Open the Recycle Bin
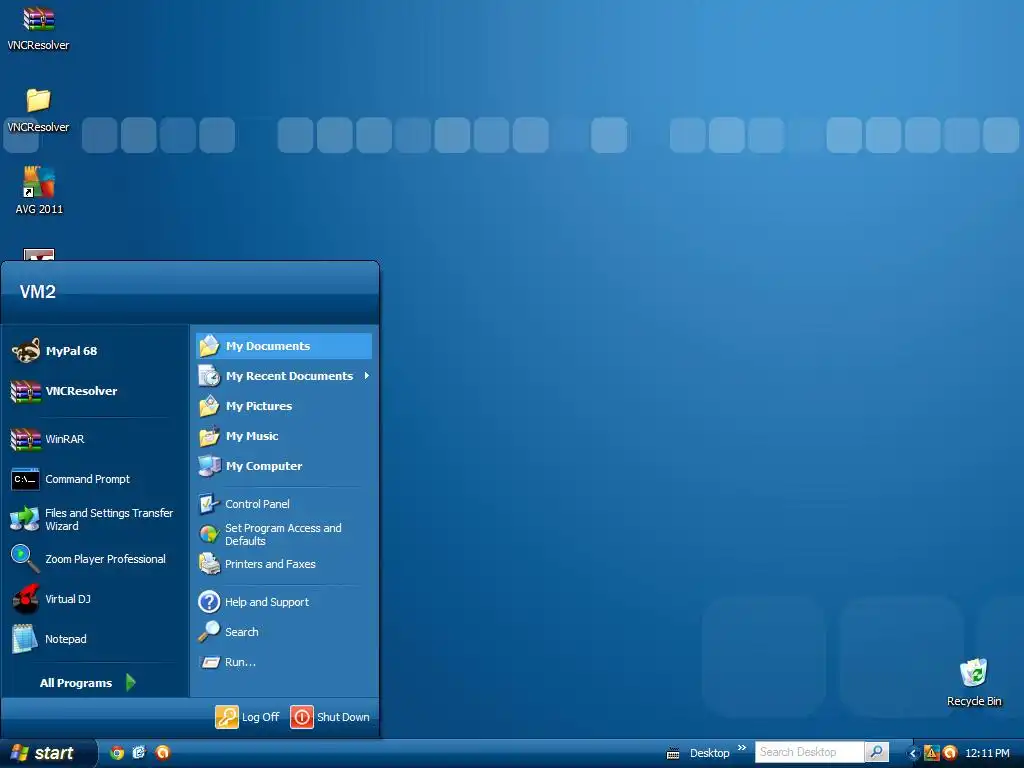1024x768 pixels. pos(974,682)
